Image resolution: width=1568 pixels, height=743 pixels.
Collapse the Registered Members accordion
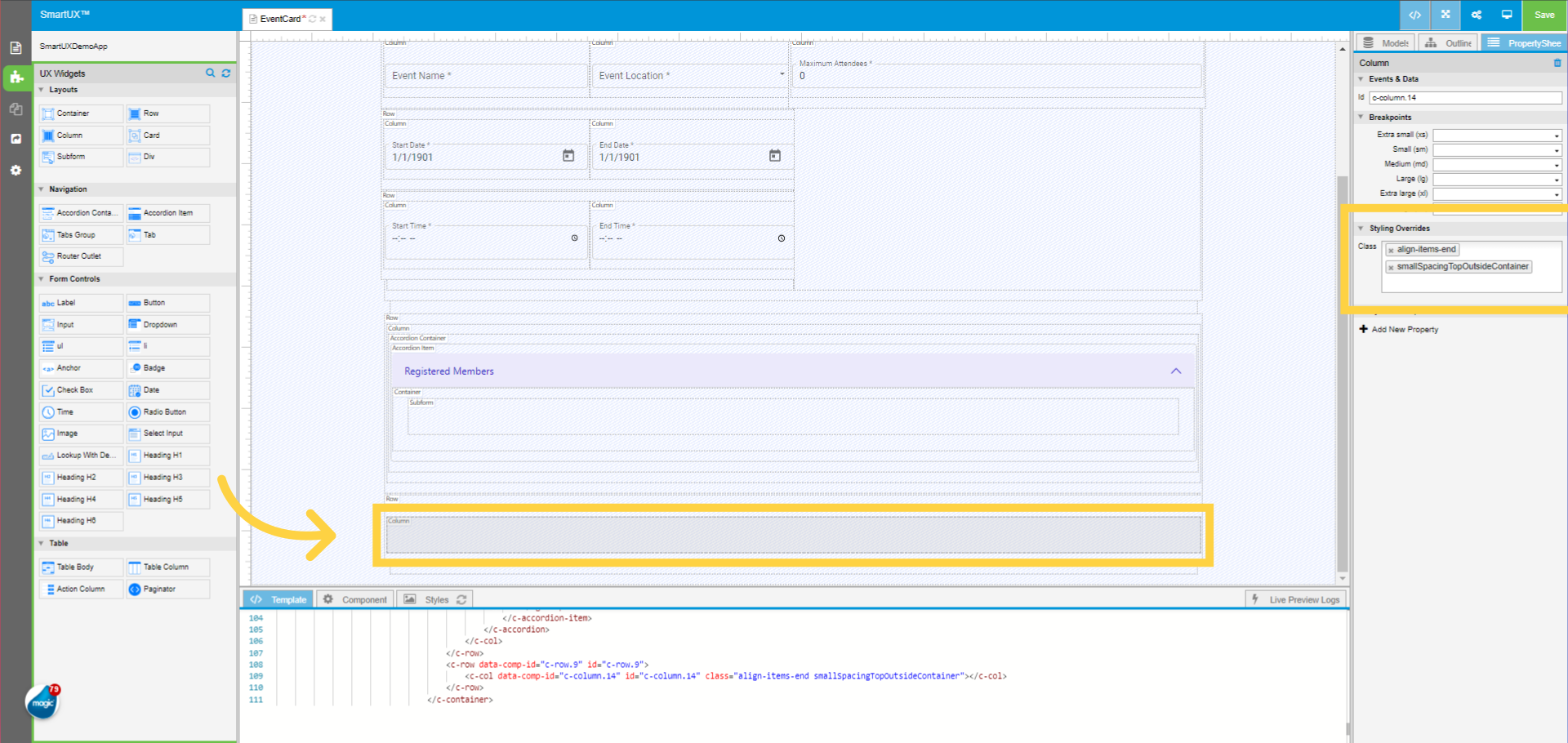pos(1175,371)
